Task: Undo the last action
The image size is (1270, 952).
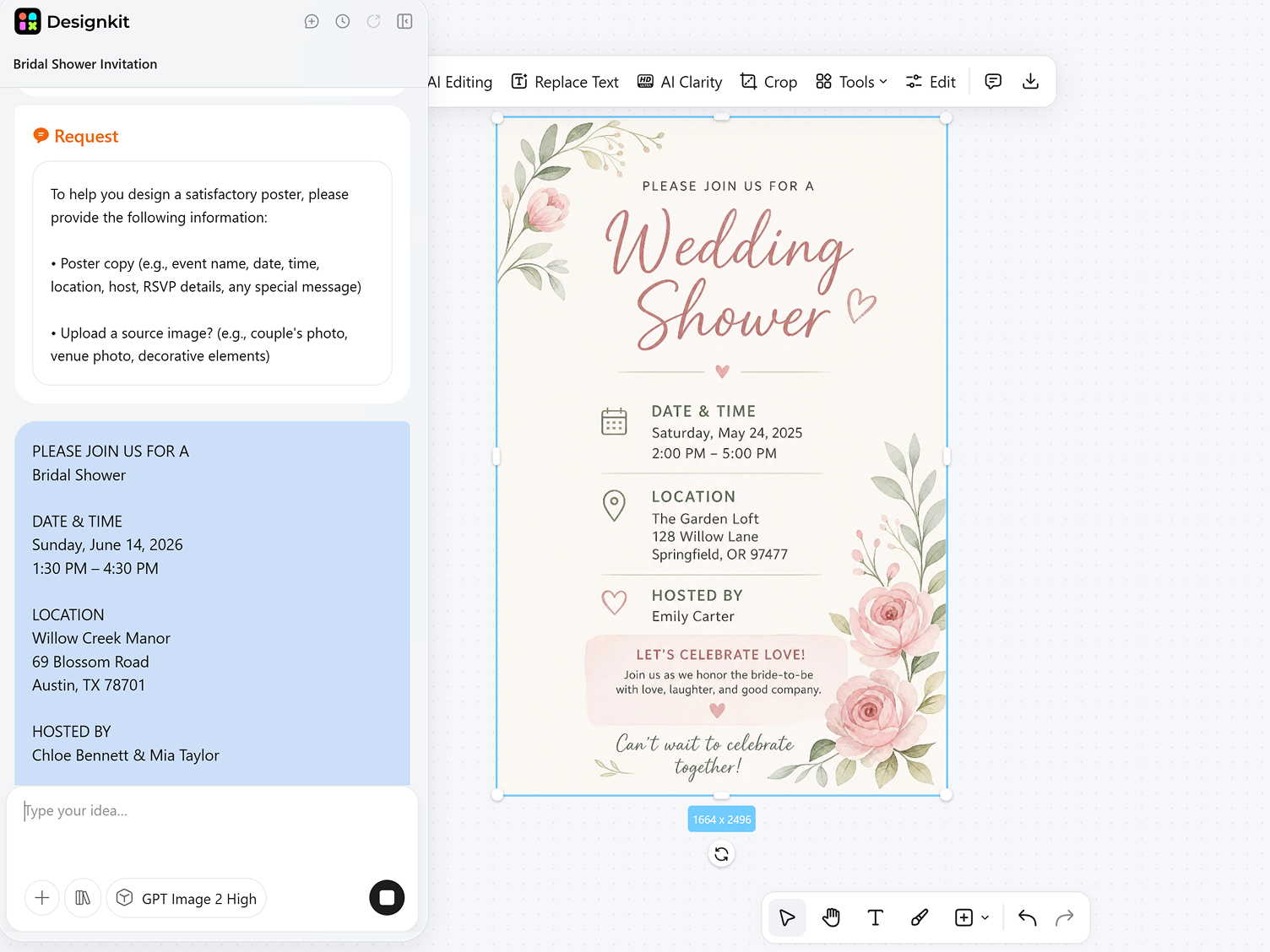Action: 1027,917
